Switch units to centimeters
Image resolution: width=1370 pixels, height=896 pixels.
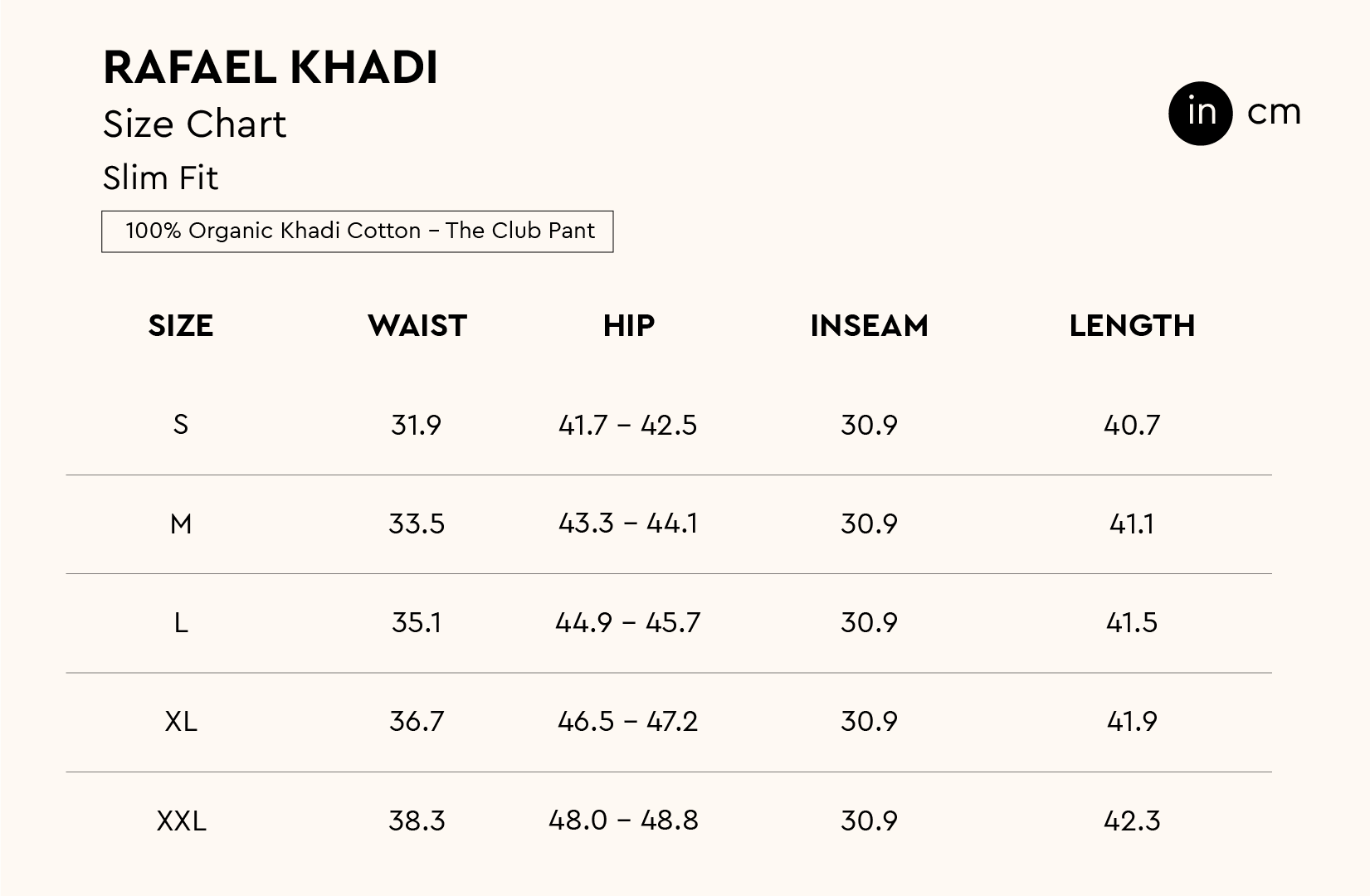coord(1274,112)
